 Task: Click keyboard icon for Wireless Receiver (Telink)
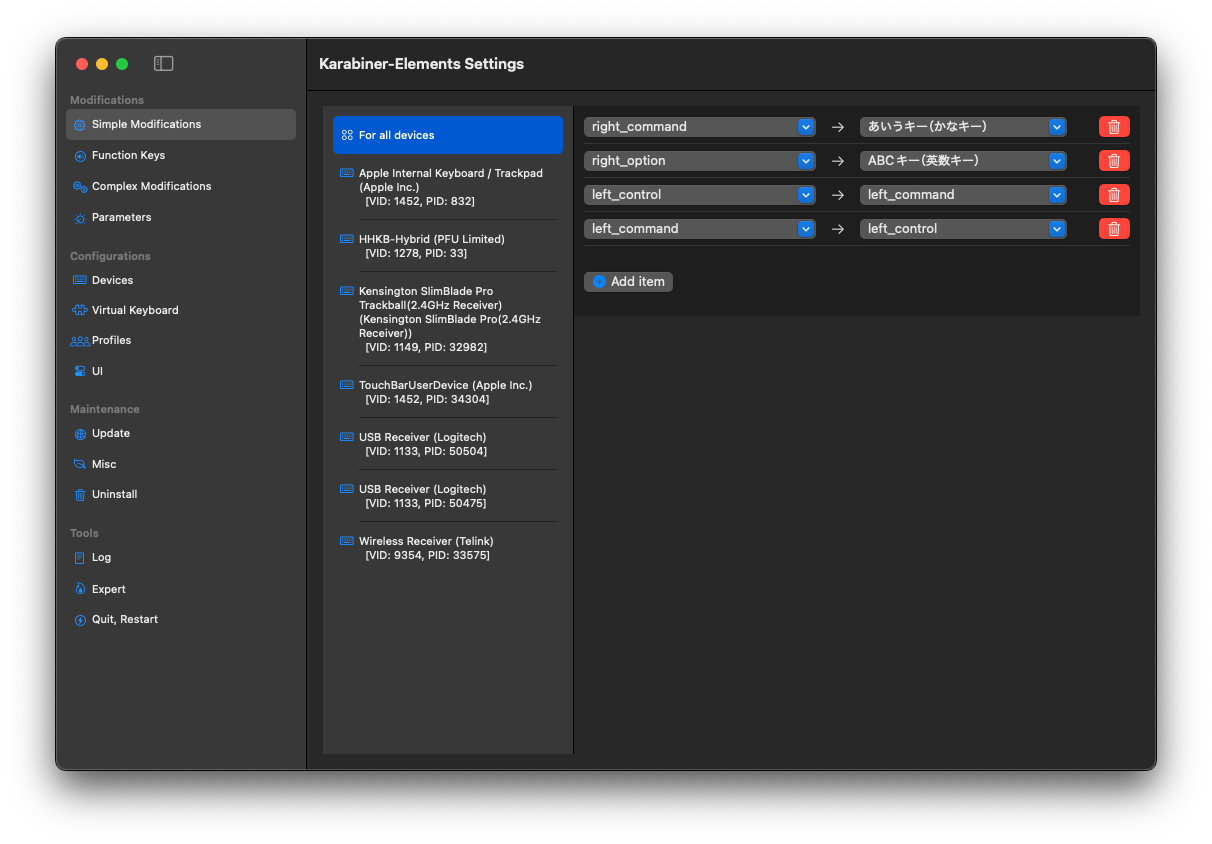coord(347,541)
